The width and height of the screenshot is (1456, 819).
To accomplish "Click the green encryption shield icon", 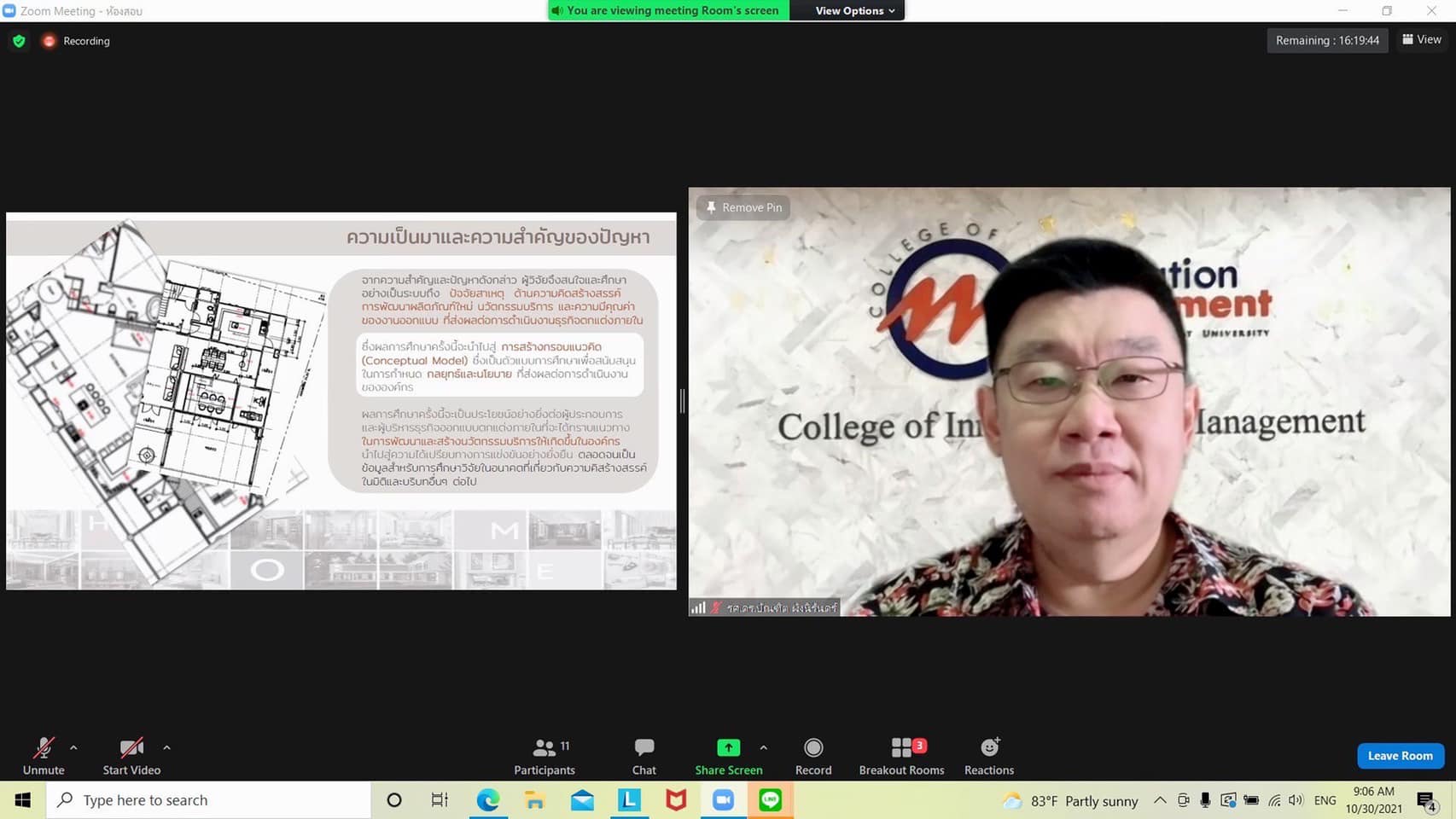I will click(19, 41).
